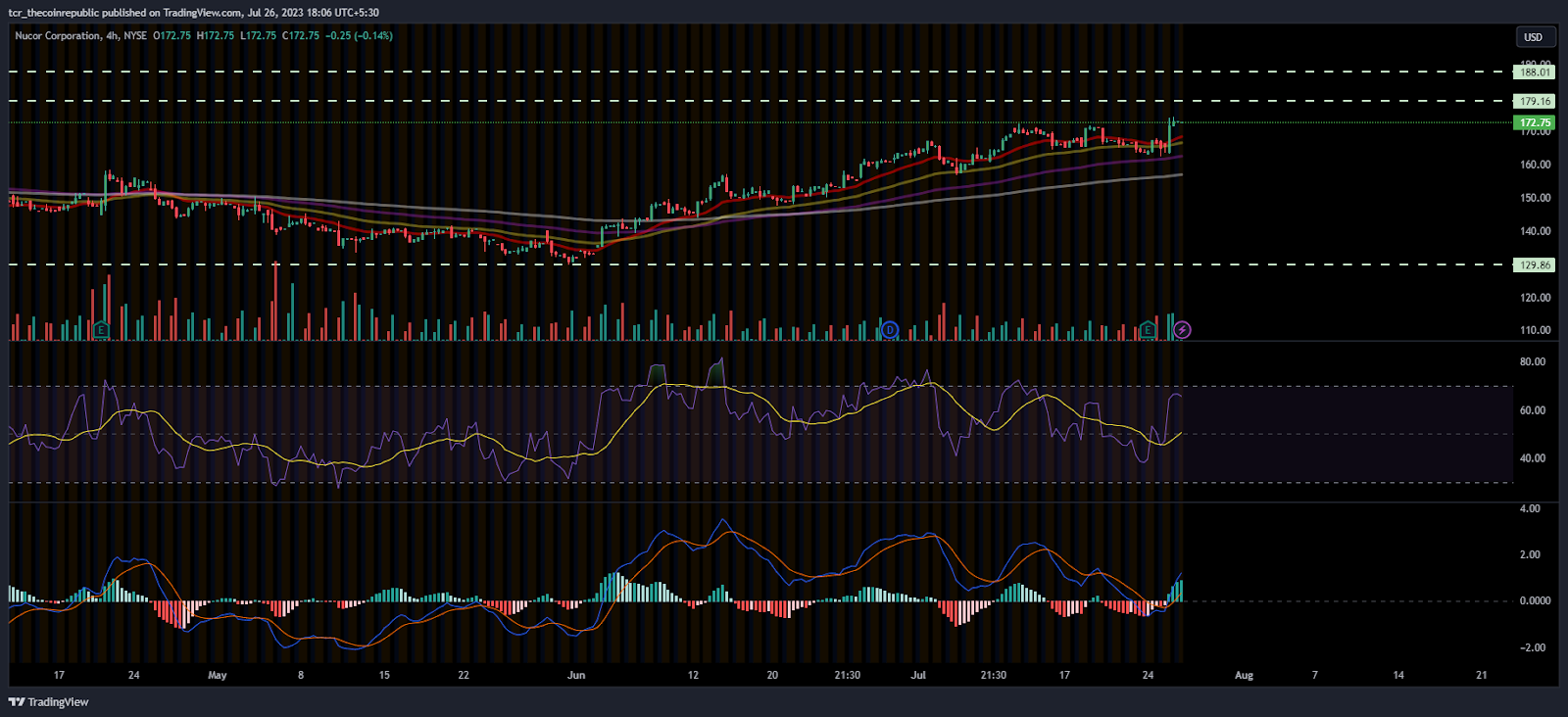Click the 150.00 price axis label
Screen dimensions: 1568x717
(x=1535, y=198)
